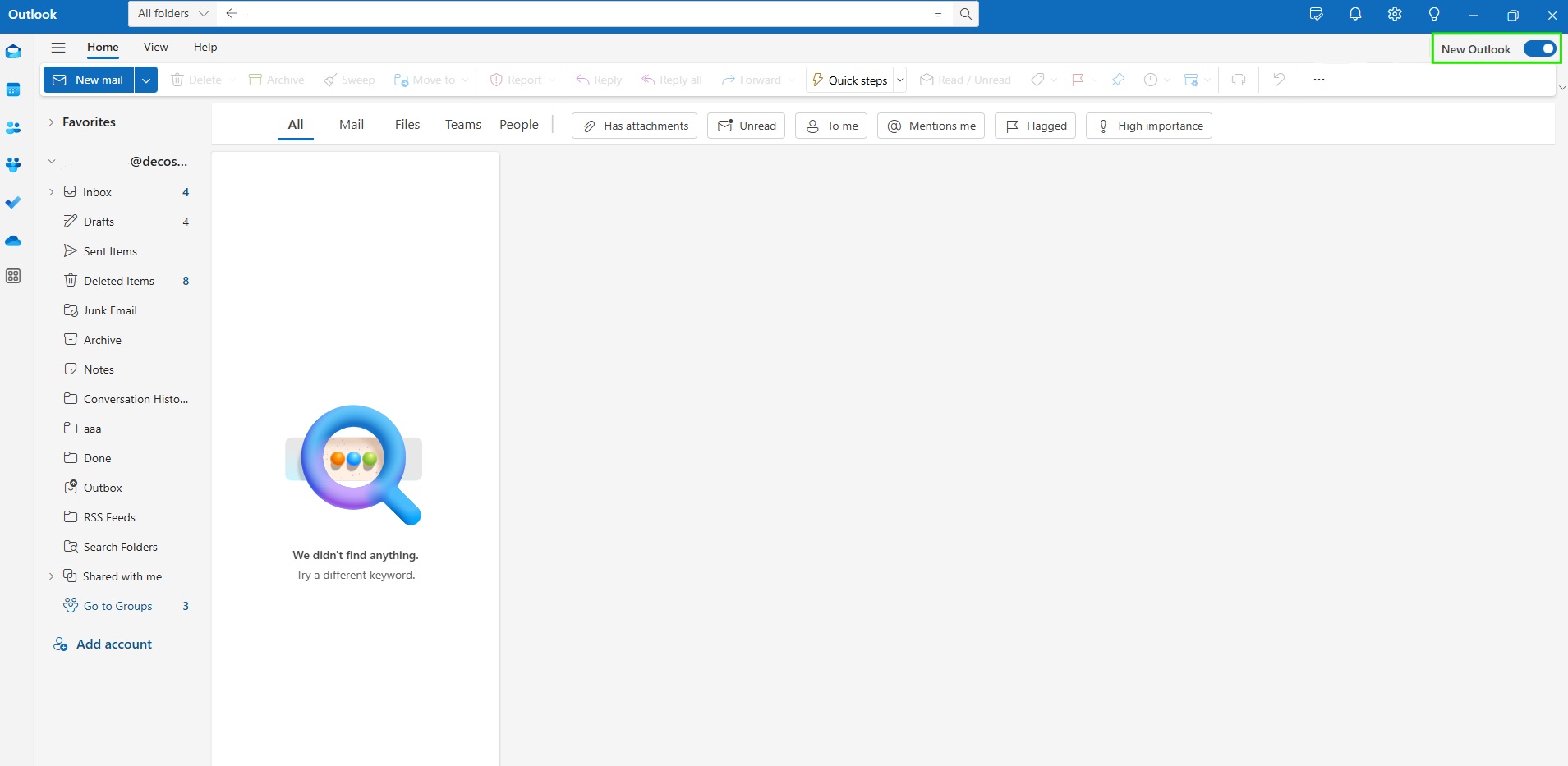Select the People search results tab
This screenshot has height=766, width=1568.
click(518, 125)
